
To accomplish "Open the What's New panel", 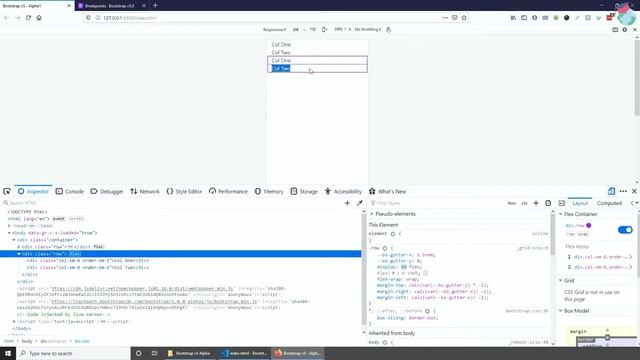I will coord(387,191).
